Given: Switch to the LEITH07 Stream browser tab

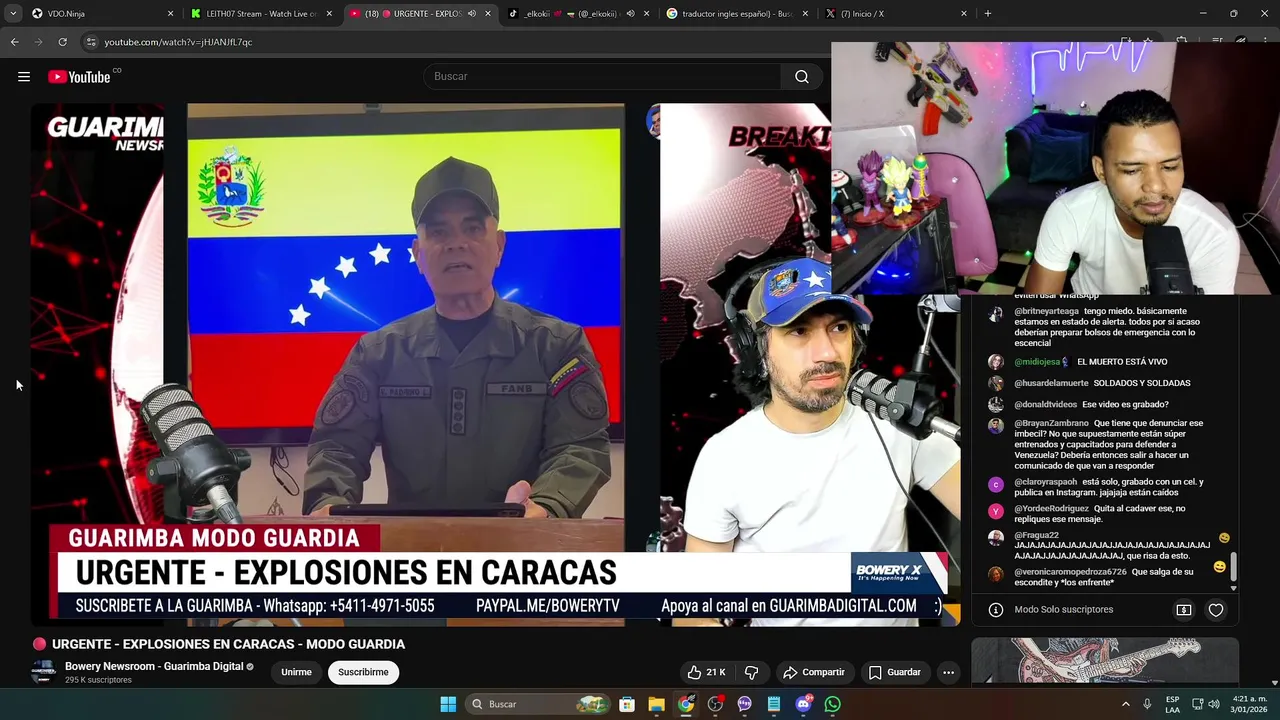Looking at the screenshot, I should [261, 14].
